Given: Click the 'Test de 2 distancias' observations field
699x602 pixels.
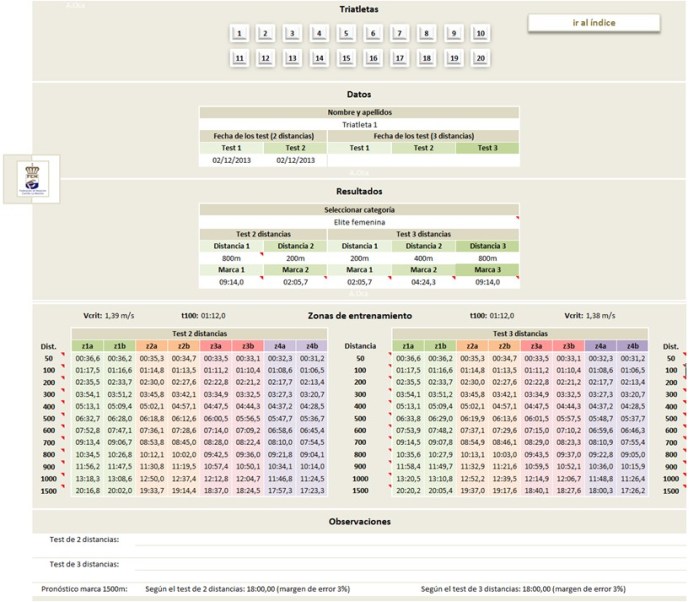Looking at the screenshot, I should tap(400, 540).
